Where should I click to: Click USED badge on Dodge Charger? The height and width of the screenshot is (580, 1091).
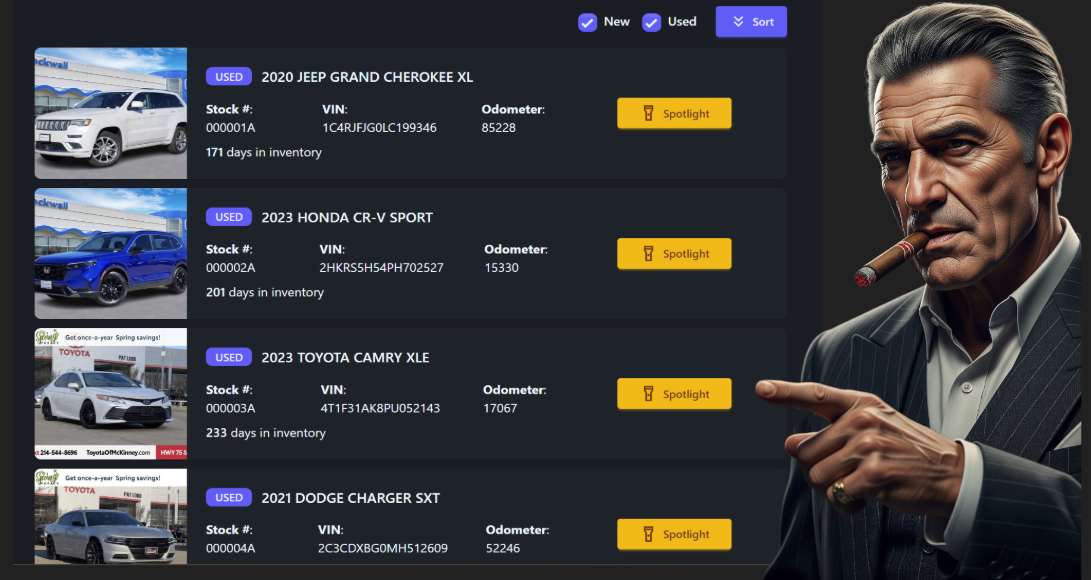point(228,497)
